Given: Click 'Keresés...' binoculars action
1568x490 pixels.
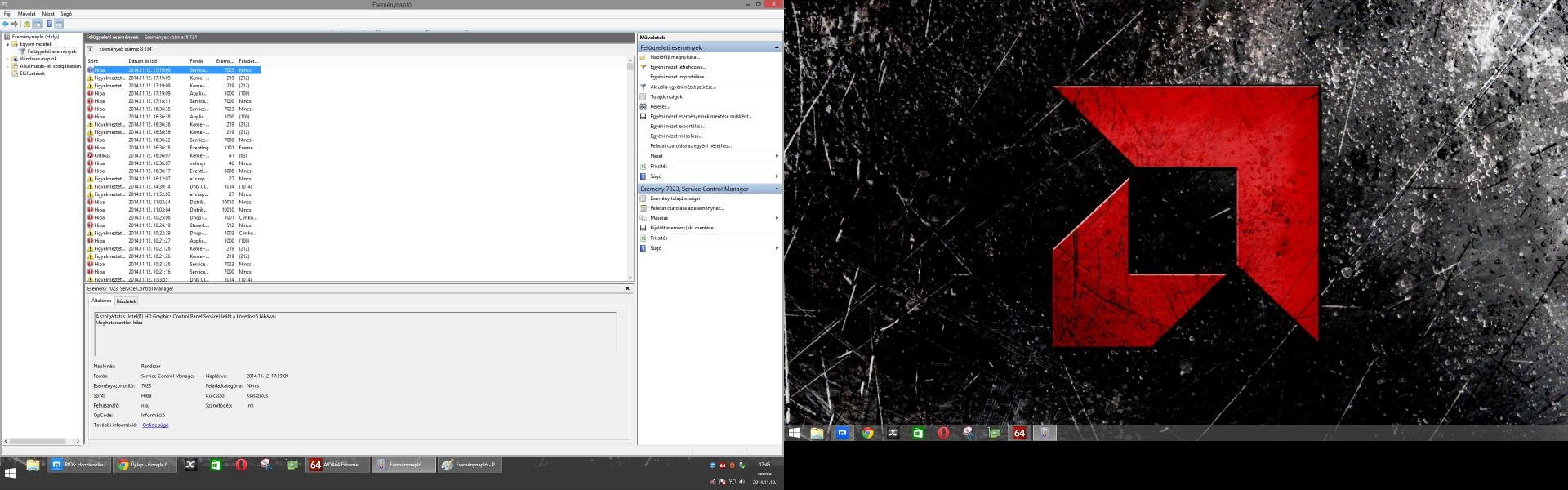Looking at the screenshot, I should [660, 106].
